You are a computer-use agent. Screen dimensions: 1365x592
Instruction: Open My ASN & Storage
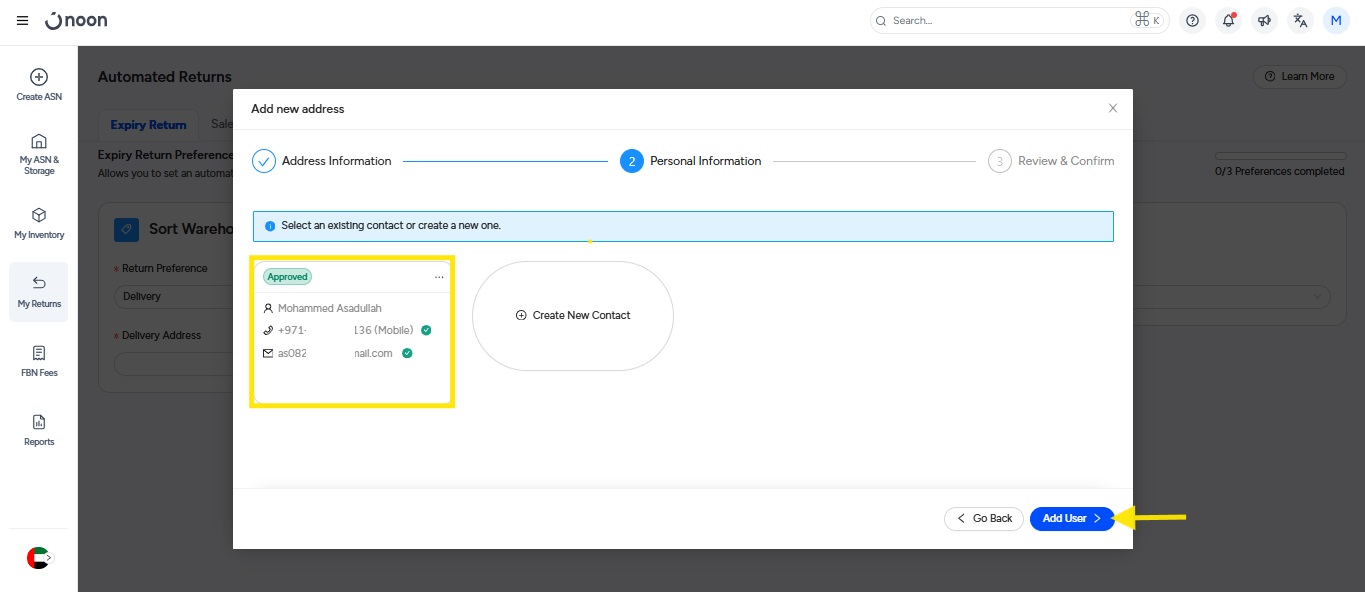(x=39, y=153)
